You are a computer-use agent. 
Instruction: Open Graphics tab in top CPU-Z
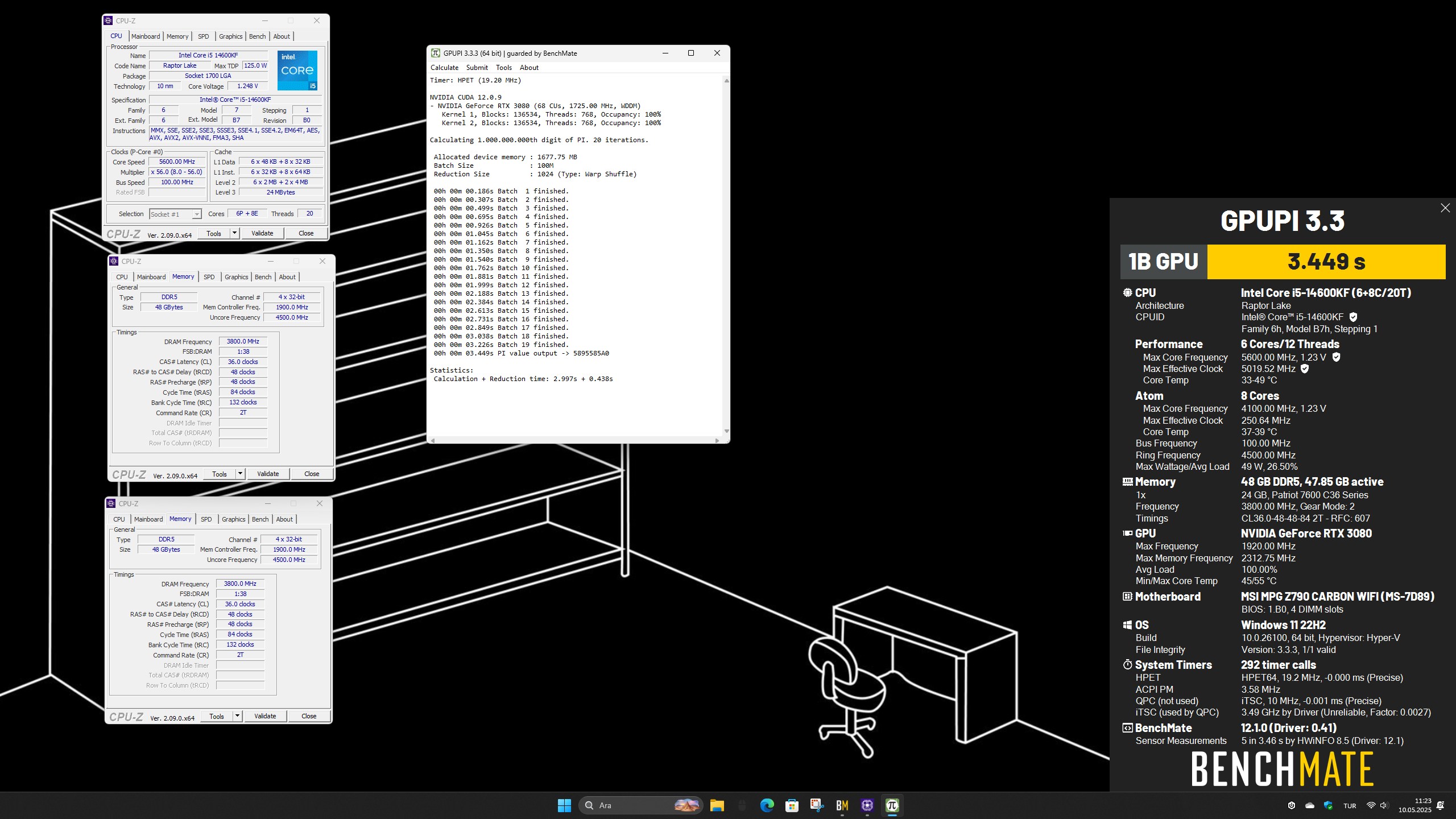tap(230, 36)
